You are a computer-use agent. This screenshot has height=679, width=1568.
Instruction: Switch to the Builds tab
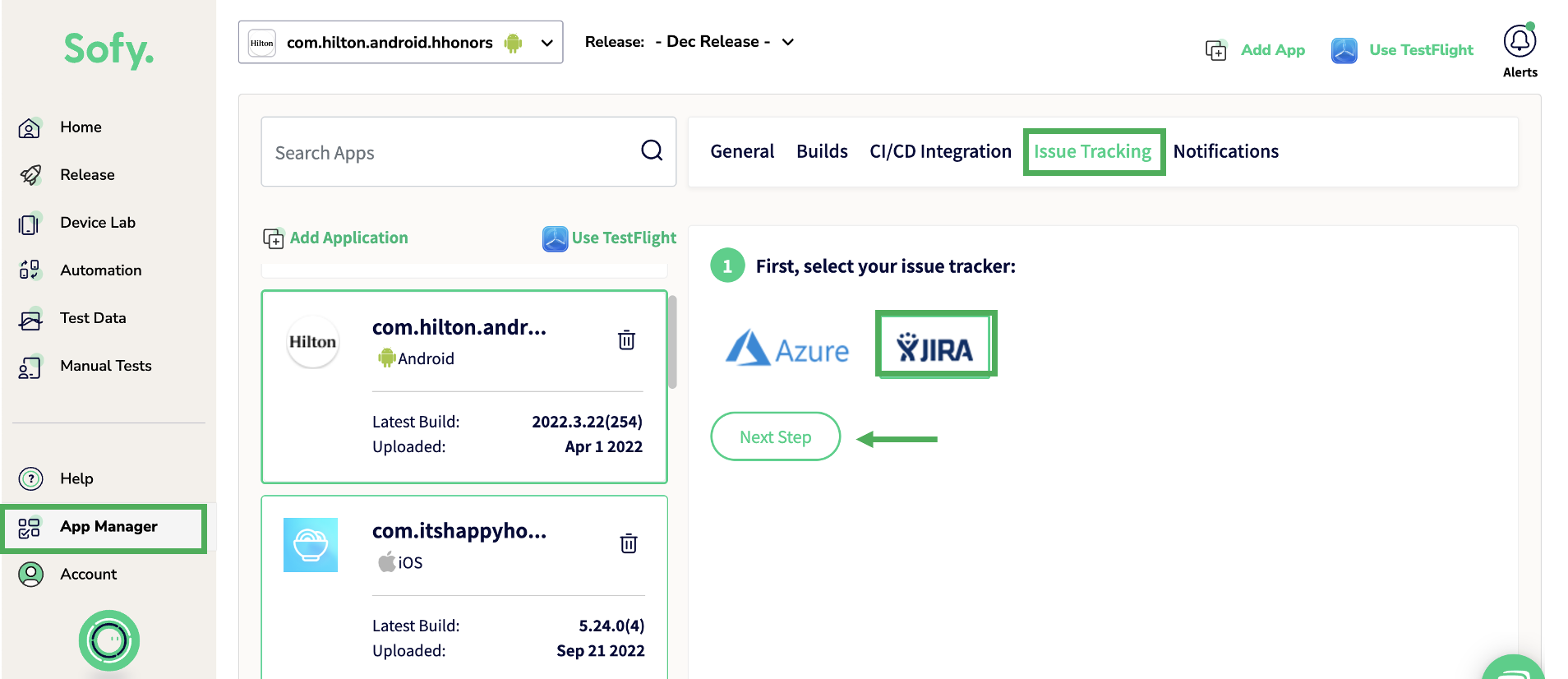[x=822, y=151]
